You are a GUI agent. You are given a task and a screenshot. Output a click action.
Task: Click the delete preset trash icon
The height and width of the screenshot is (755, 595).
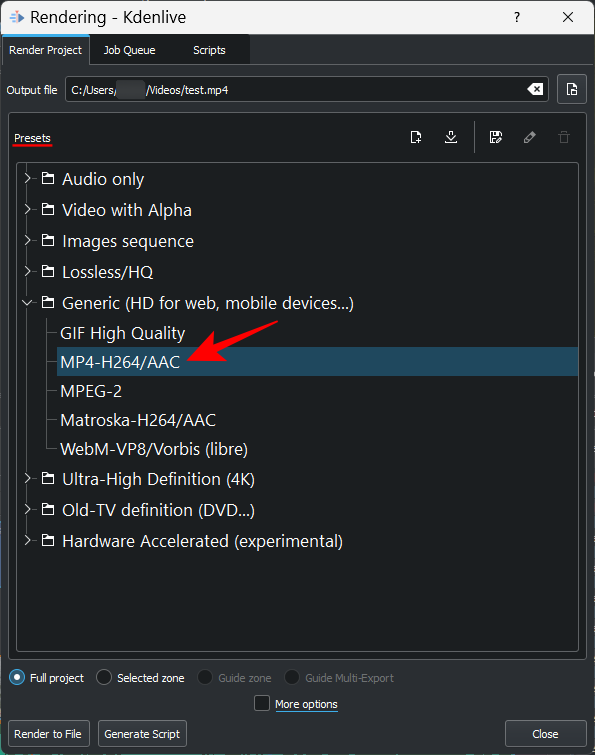(x=564, y=137)
